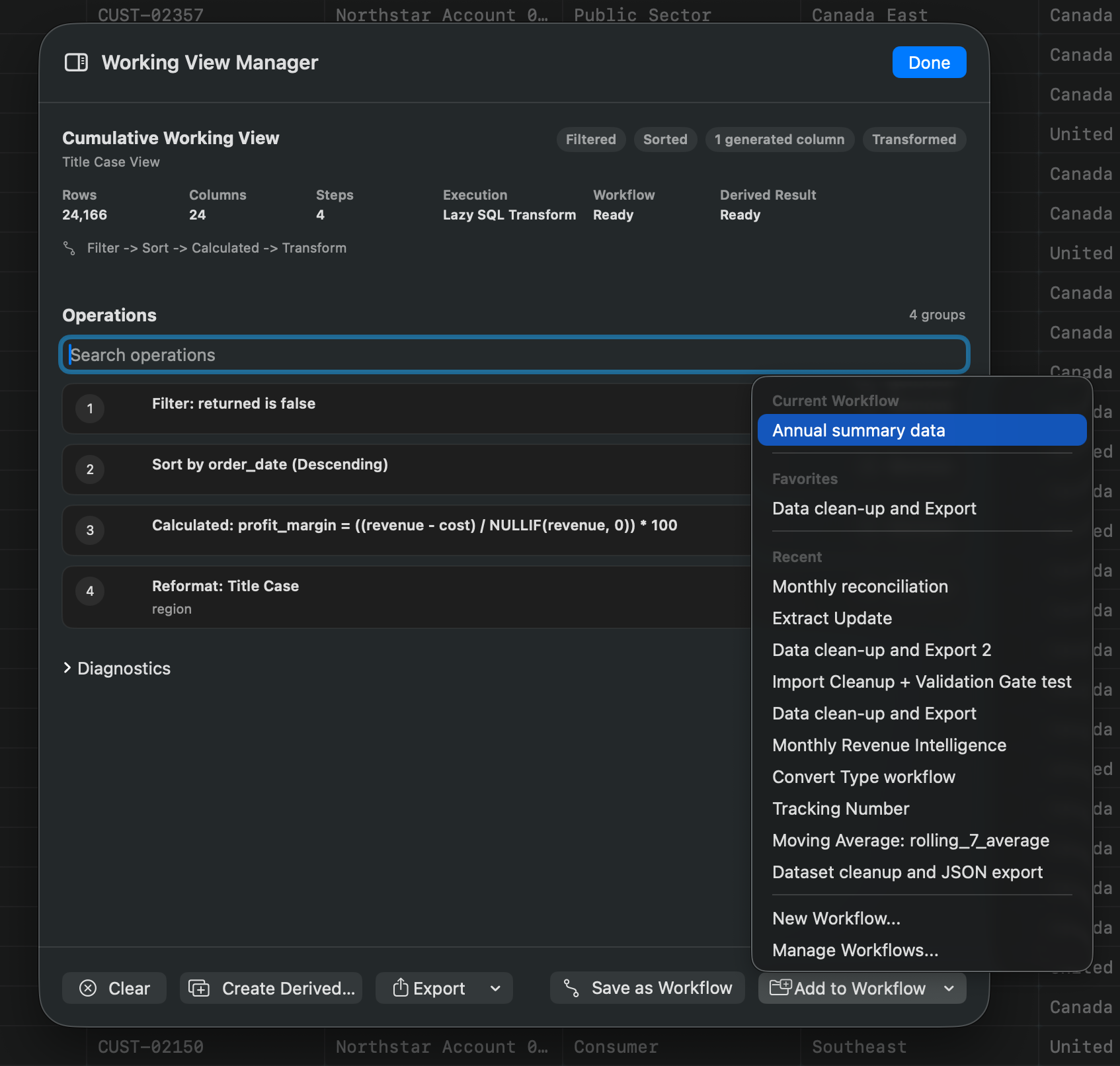Choose Data clean-up and Export 2
The image size is (1120, 1066).
(x=922, y=650)
